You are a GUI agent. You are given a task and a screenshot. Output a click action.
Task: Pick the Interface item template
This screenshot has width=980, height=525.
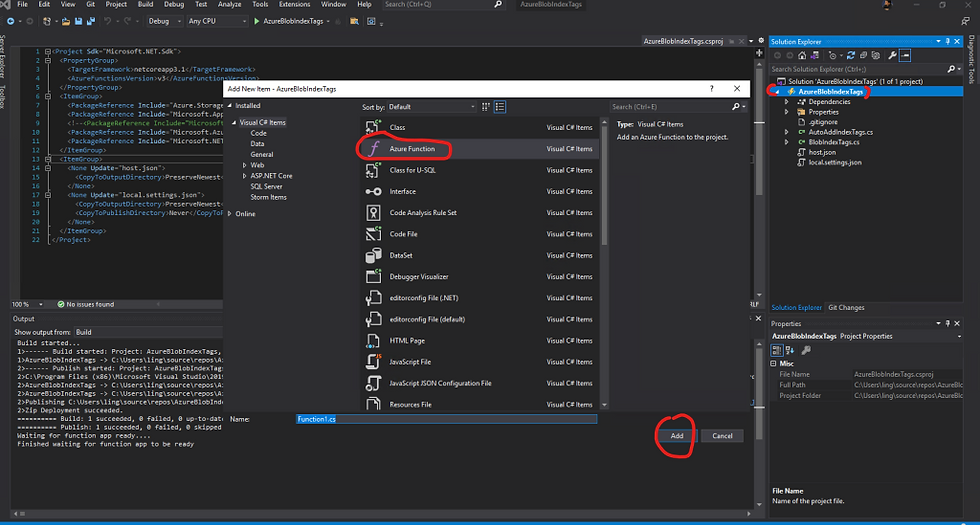[479, 191]
